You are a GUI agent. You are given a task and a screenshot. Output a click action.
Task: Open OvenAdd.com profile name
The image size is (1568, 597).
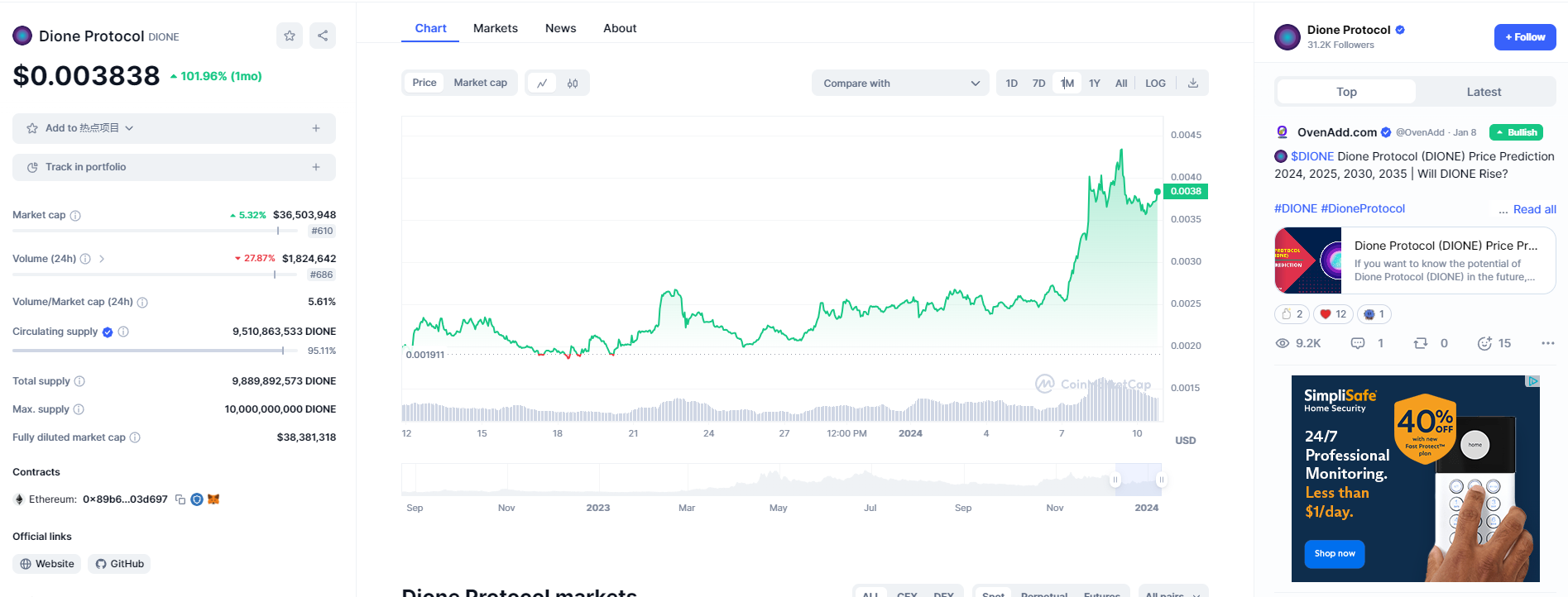[1336, 132]
